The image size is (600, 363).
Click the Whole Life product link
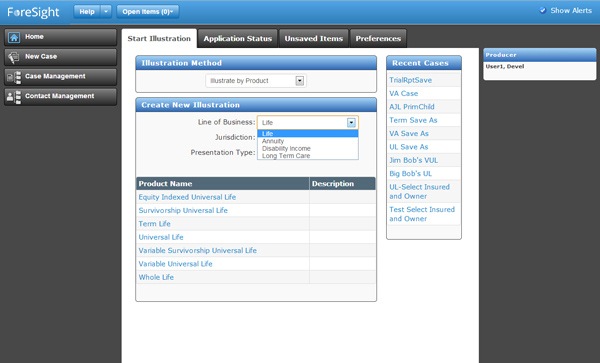coord(156,277)
